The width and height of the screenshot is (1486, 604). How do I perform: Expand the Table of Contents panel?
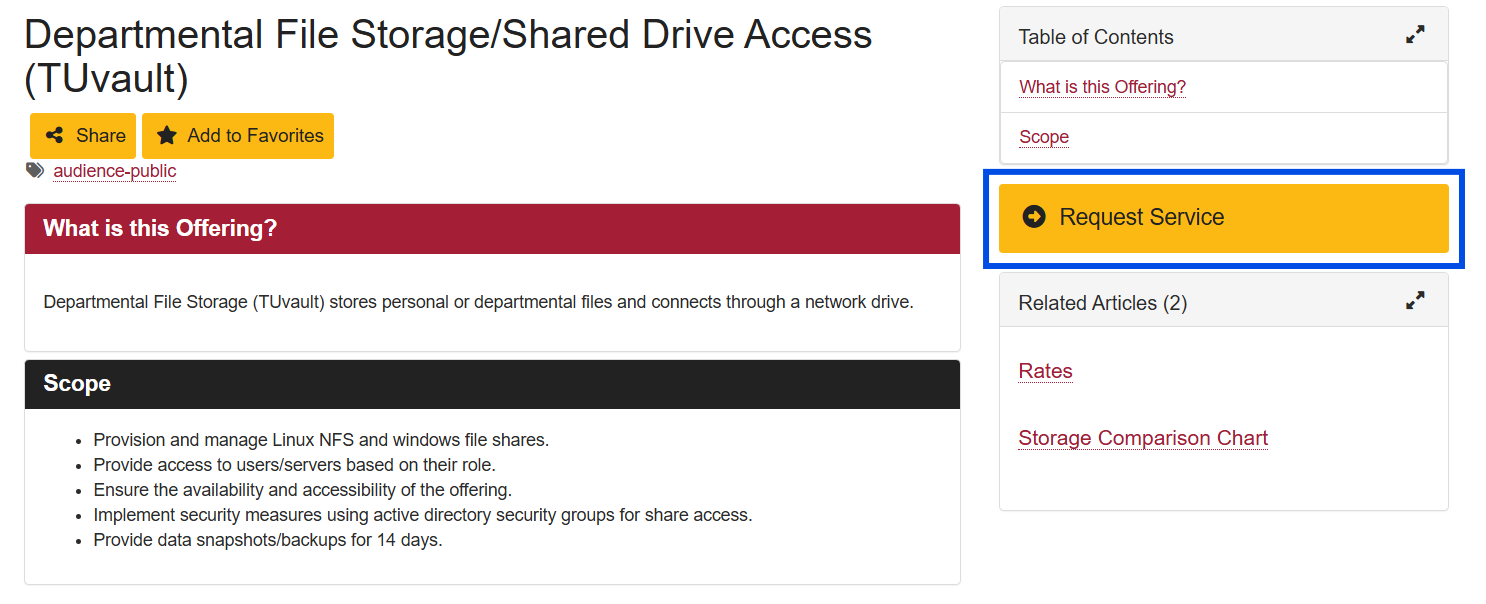1415,35
